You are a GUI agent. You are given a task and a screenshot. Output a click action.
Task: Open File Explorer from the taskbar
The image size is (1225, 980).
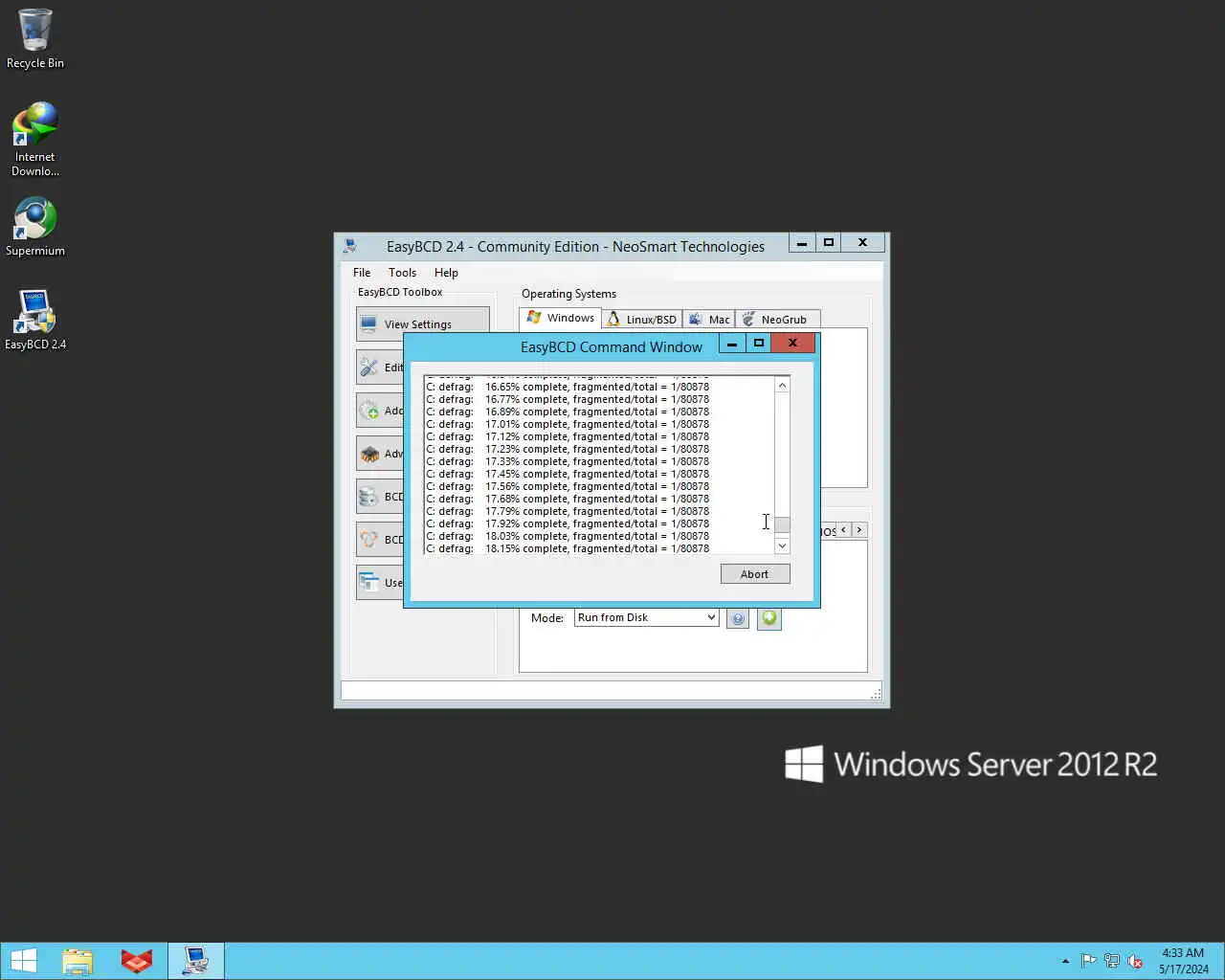point(78,961)
